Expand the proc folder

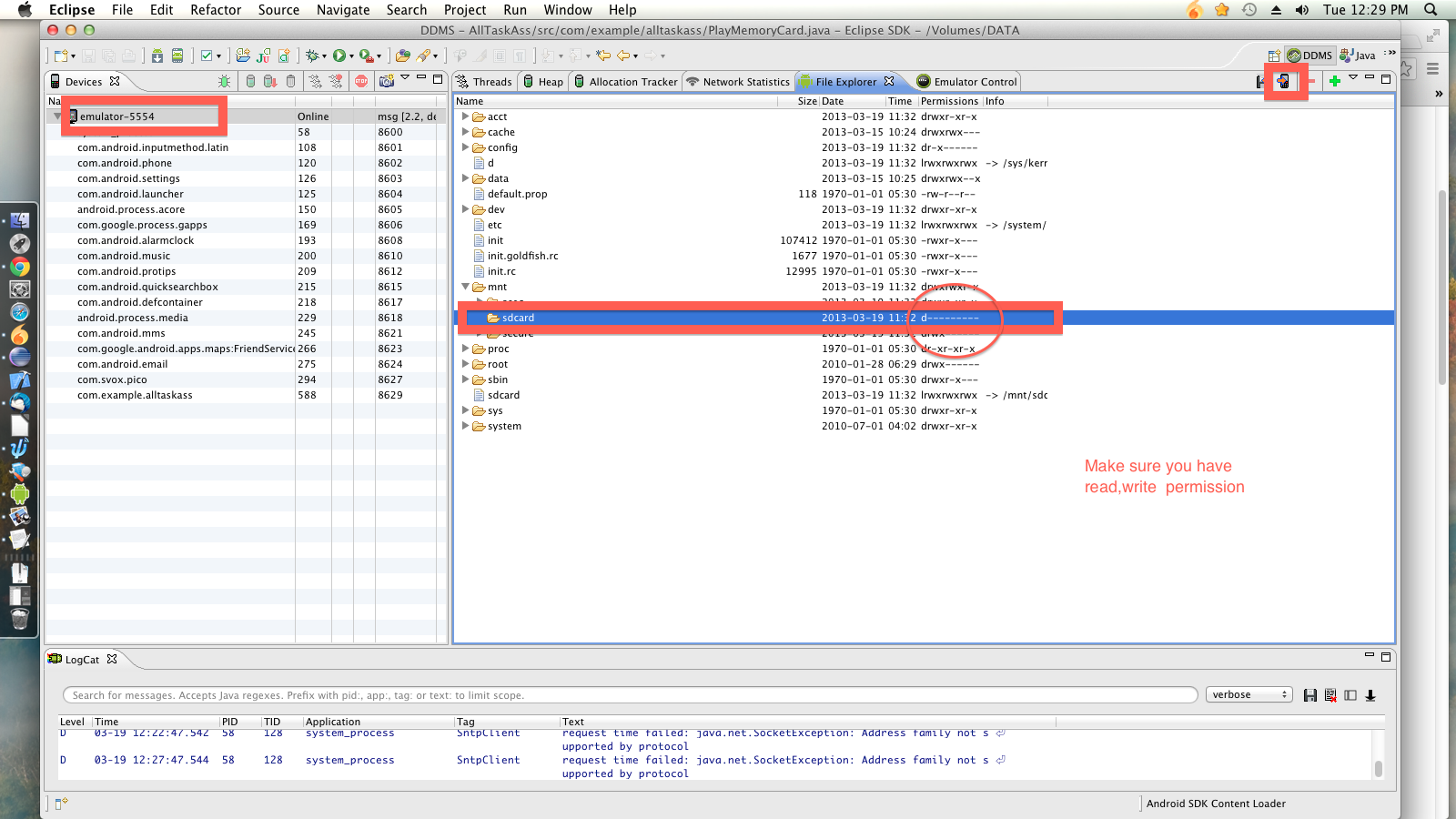[x=465, y=349]
